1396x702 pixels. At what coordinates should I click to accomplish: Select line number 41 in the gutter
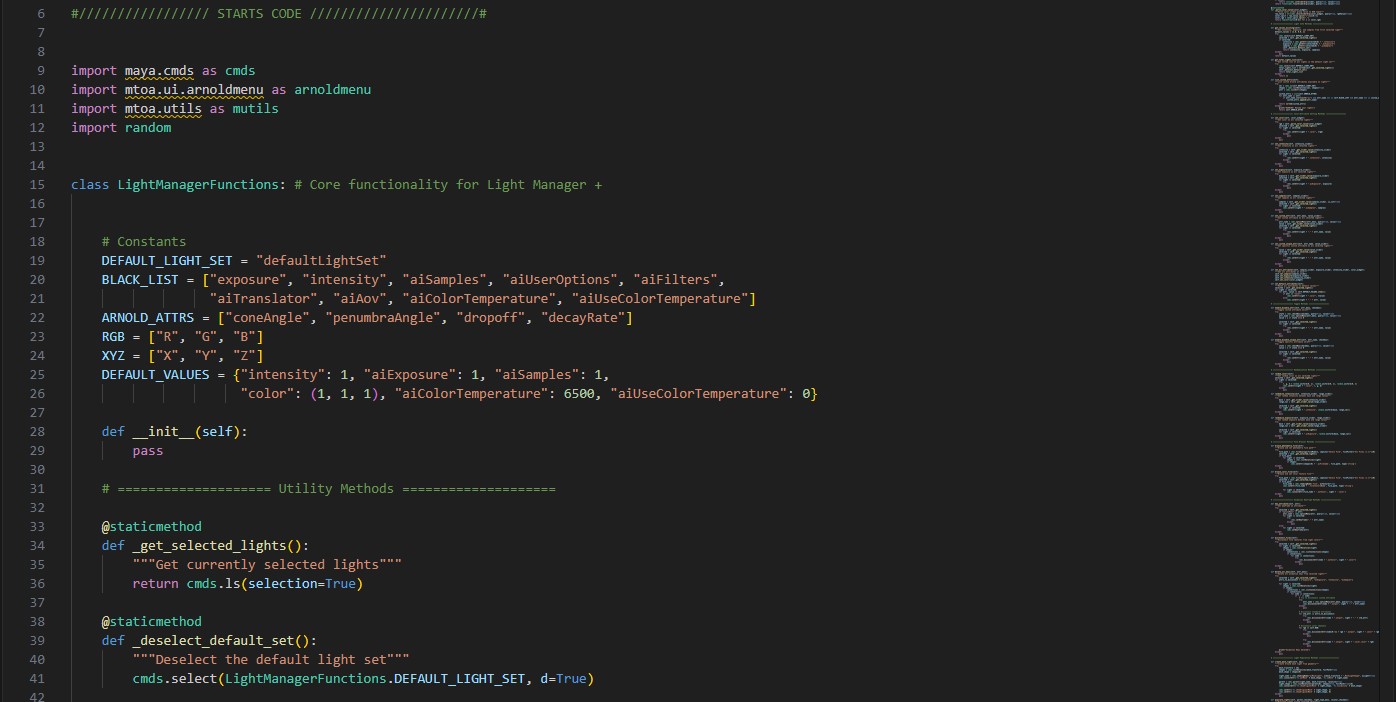[x=37, y=678]
